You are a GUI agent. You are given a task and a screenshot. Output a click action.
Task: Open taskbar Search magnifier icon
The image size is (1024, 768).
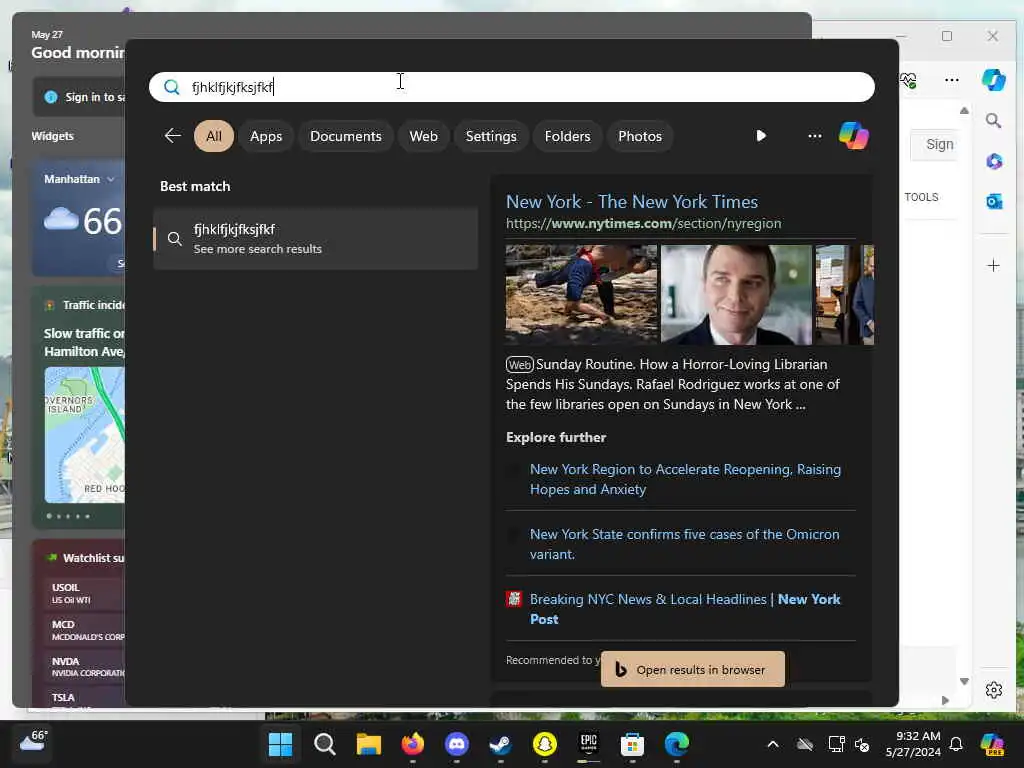tap(325, 744)
